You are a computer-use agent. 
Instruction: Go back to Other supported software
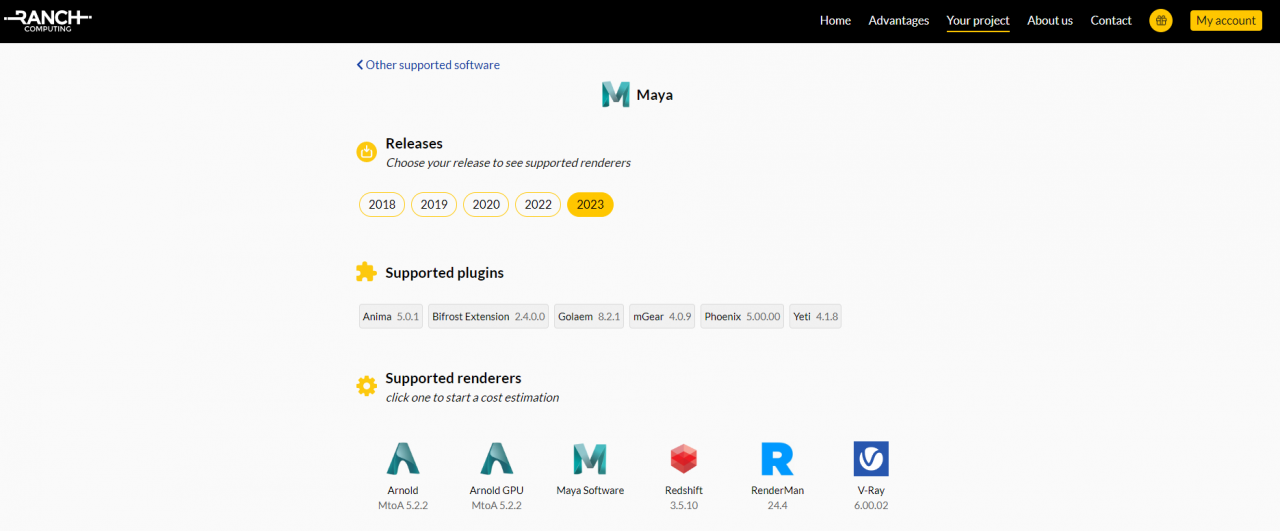coord(428,65)
